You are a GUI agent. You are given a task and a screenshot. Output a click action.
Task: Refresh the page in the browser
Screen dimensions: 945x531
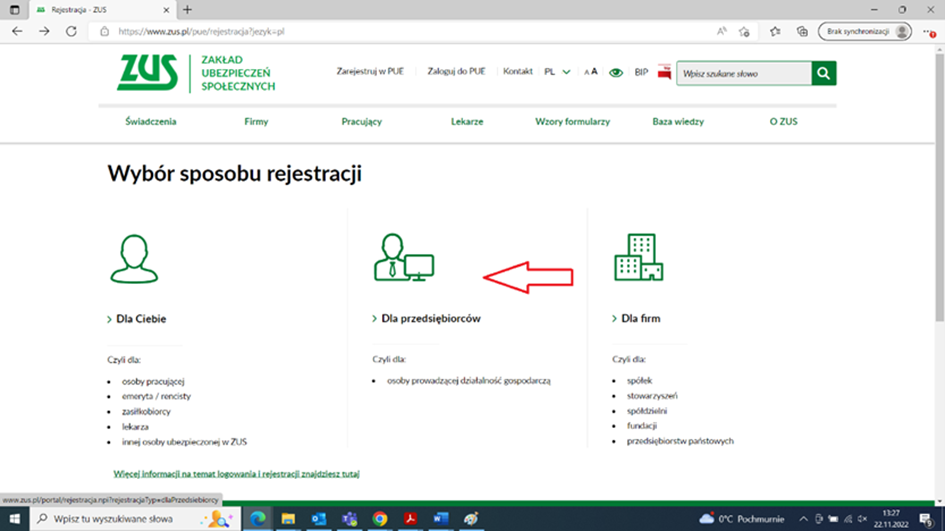71,32
